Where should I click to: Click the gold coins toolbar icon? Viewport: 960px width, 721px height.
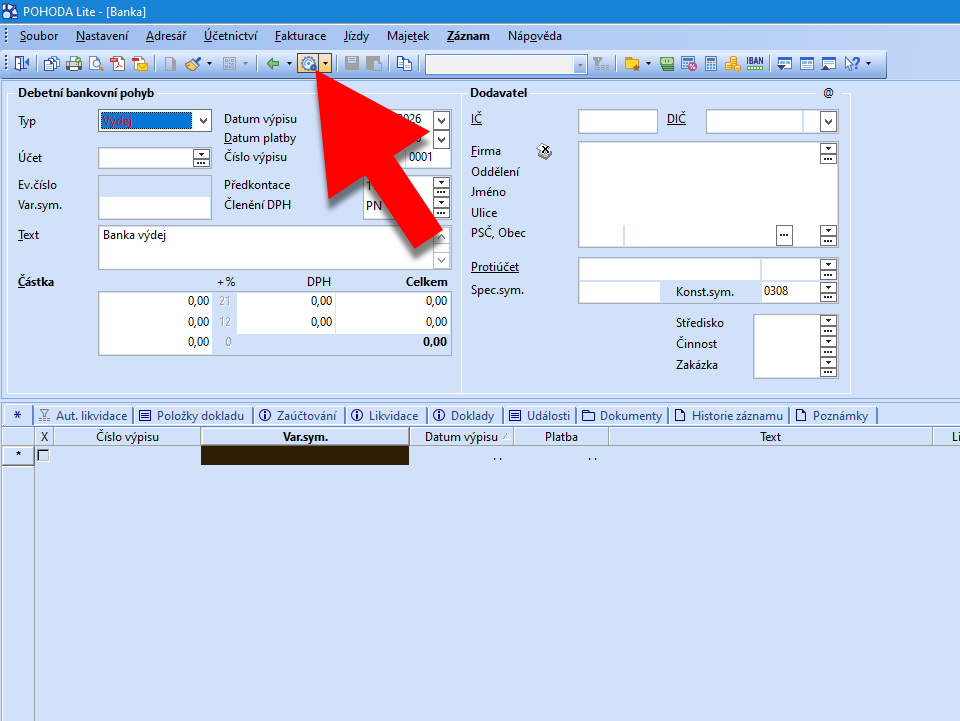[732, 64]
